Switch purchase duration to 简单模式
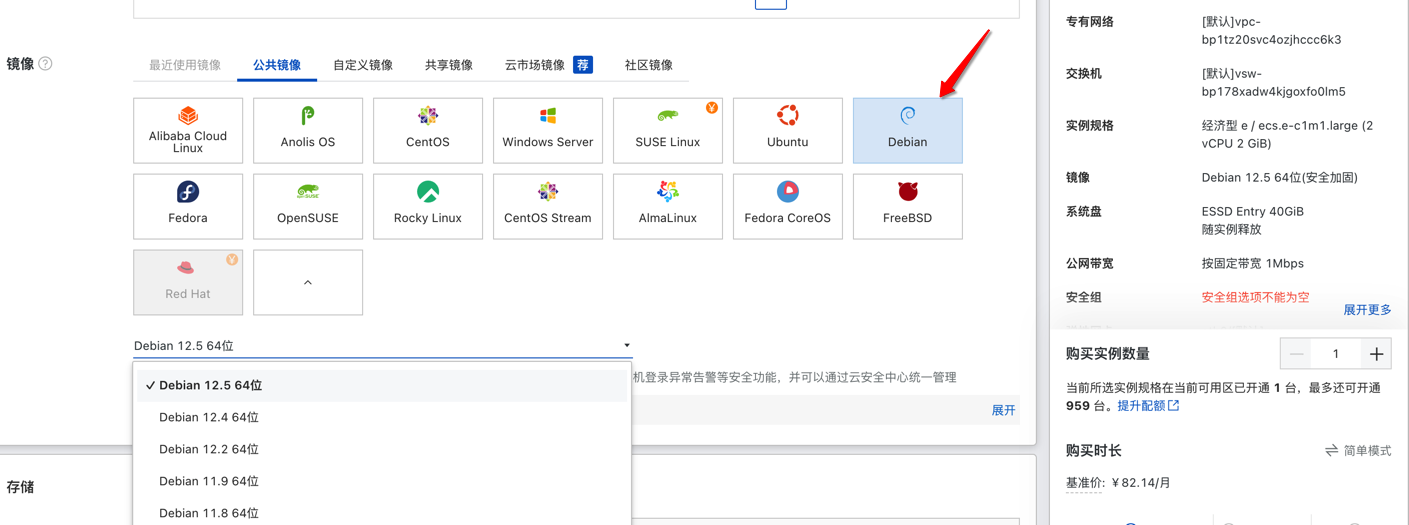The height and width of the screenshot is (525, 1409). coord(1367,451)
